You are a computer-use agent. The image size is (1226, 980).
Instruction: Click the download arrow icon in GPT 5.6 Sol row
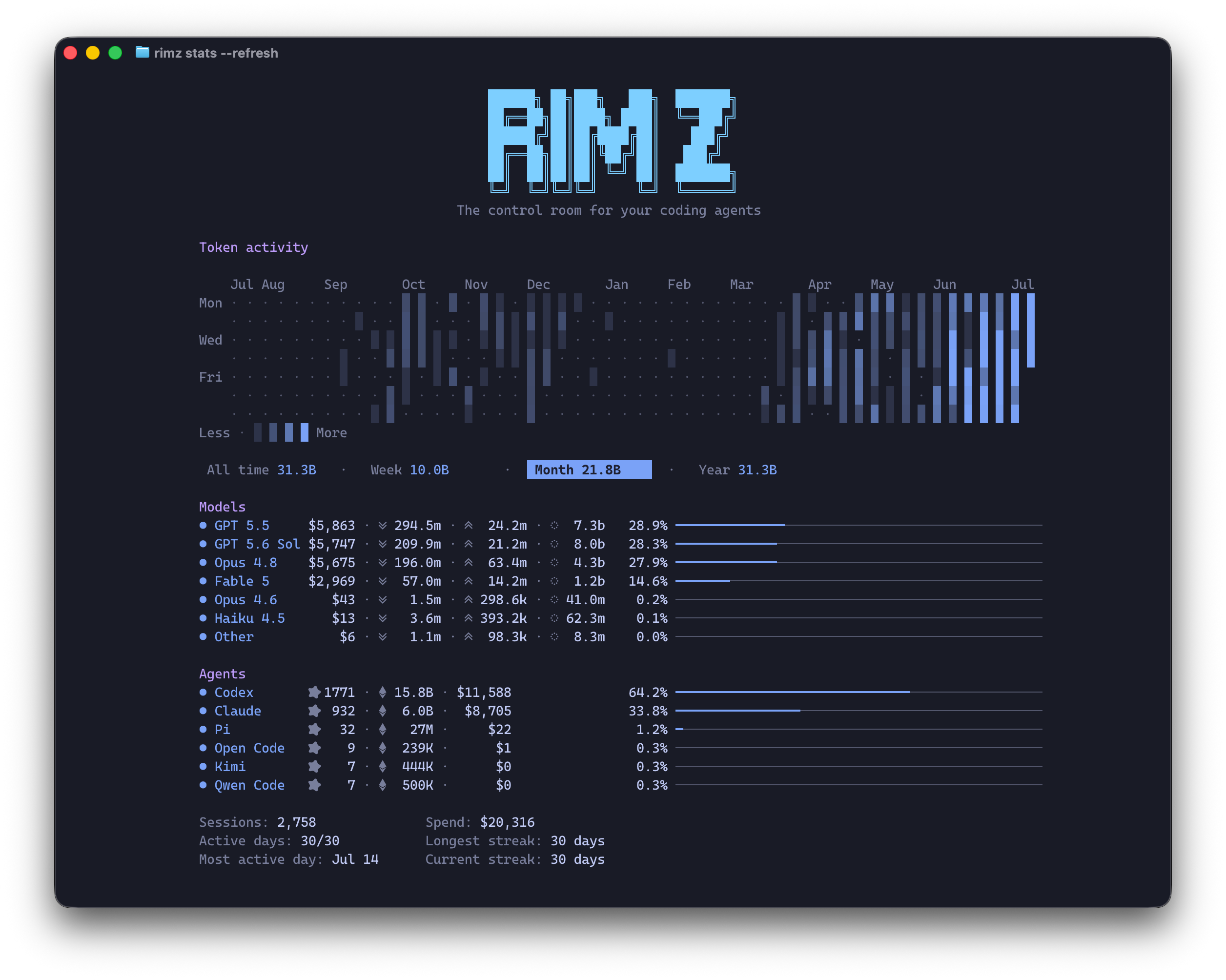383,544
